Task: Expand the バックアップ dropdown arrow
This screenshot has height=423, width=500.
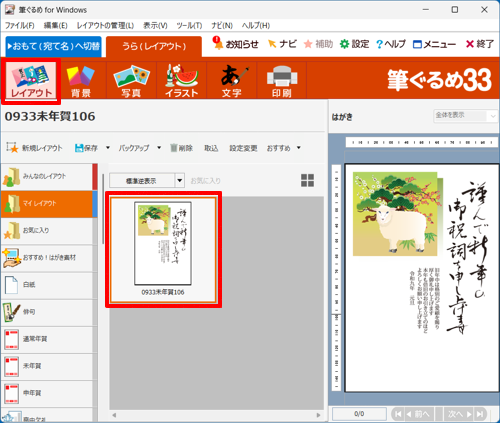Action: point(159,148)
